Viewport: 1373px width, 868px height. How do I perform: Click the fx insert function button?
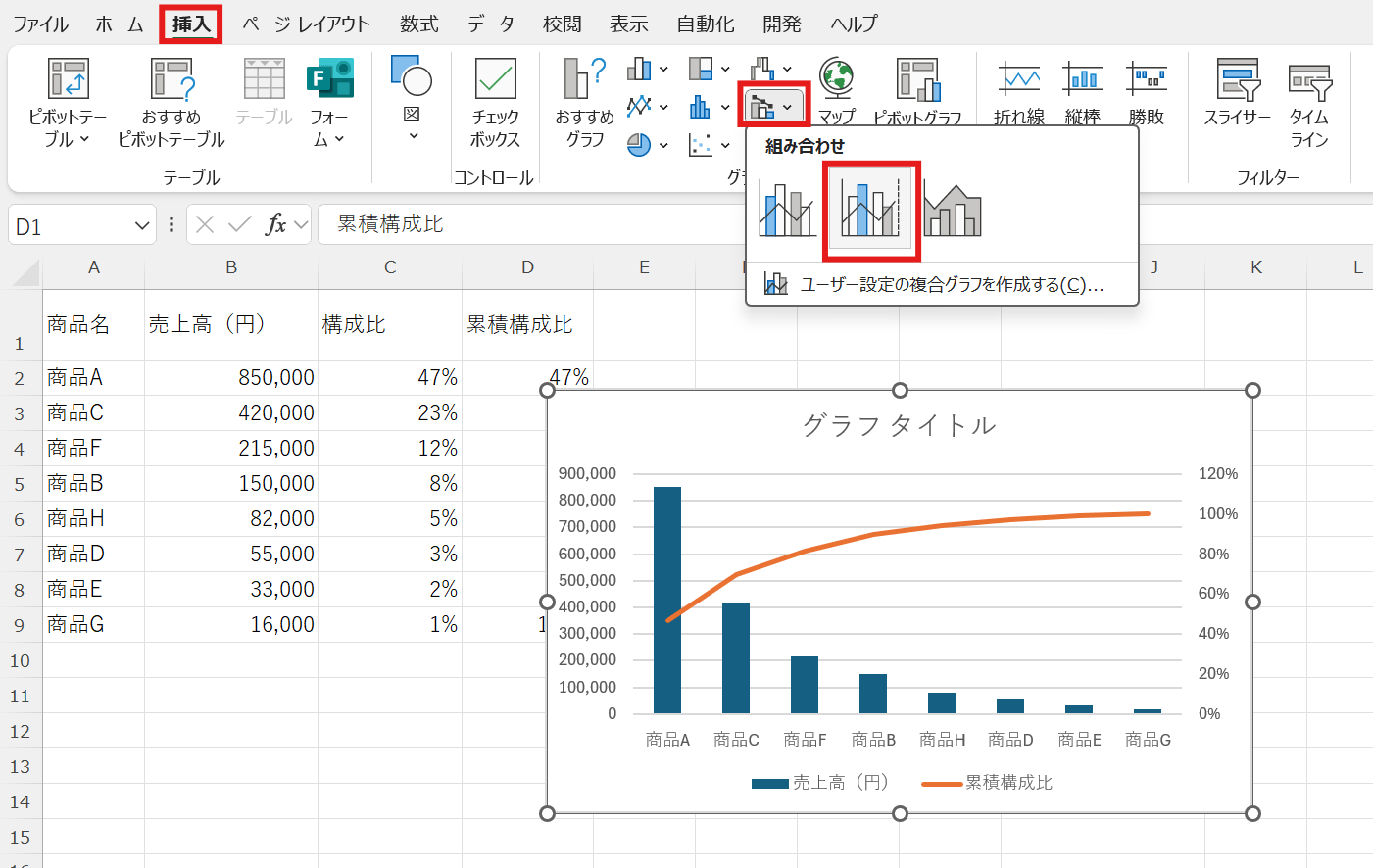point(275,225)
